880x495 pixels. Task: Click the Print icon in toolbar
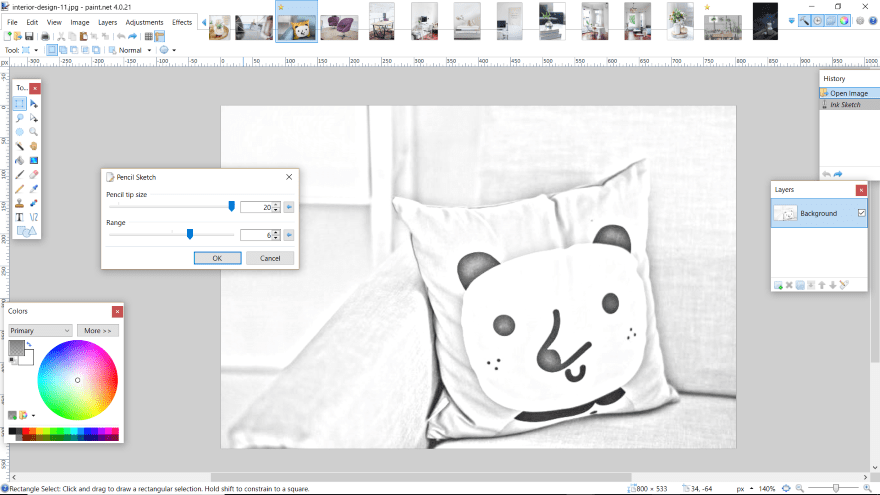click(x=47, y=36)
